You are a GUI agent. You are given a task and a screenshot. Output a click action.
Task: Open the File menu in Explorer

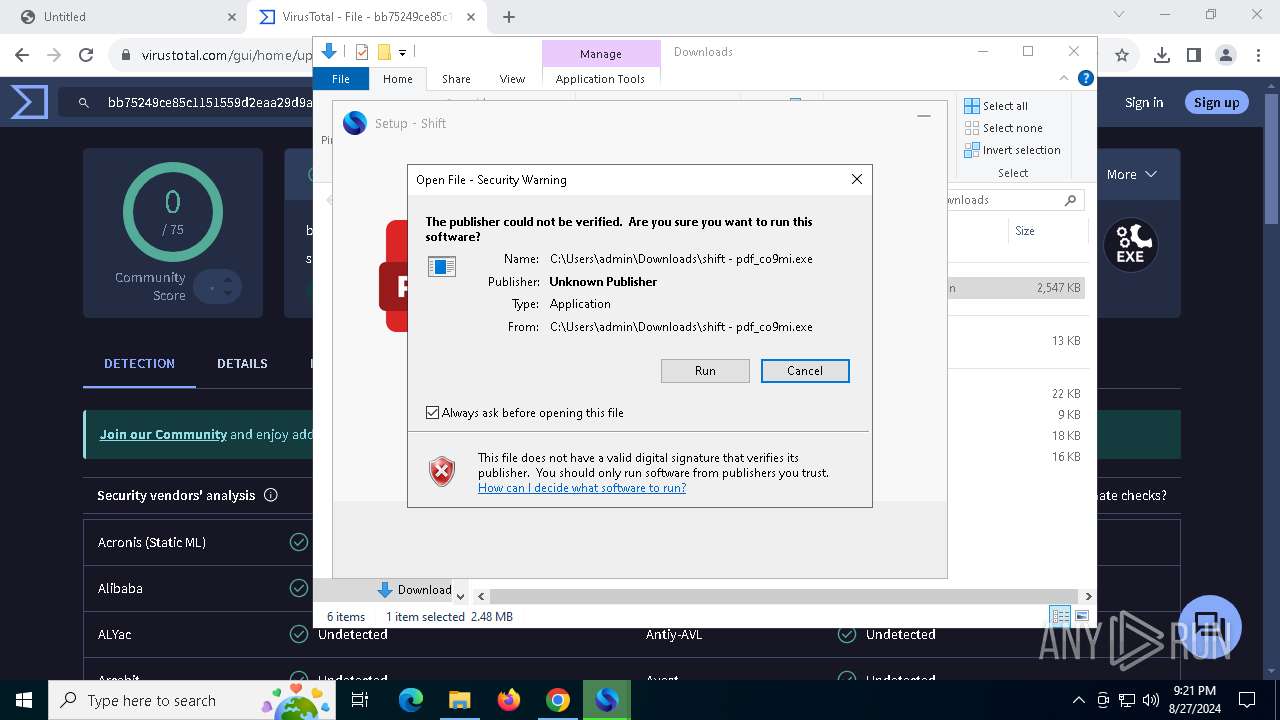(341, 79)
